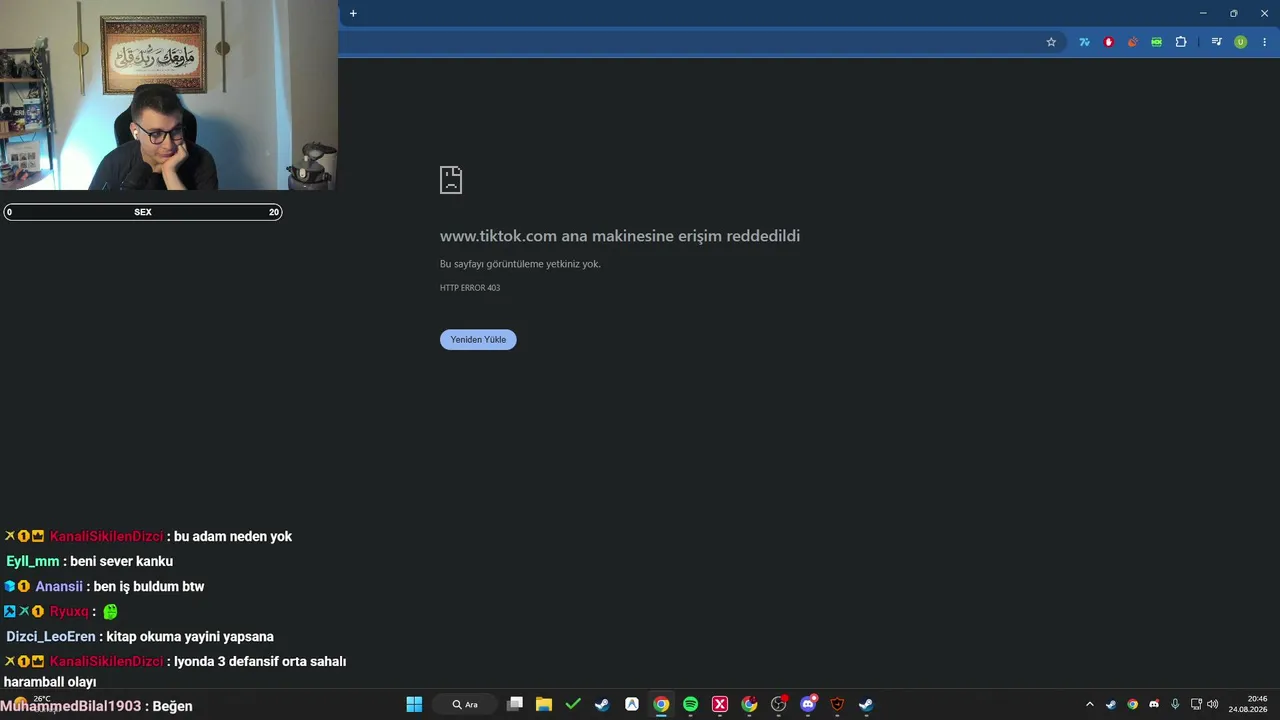Open the Steam icon right of the shield

coord(866,704)
